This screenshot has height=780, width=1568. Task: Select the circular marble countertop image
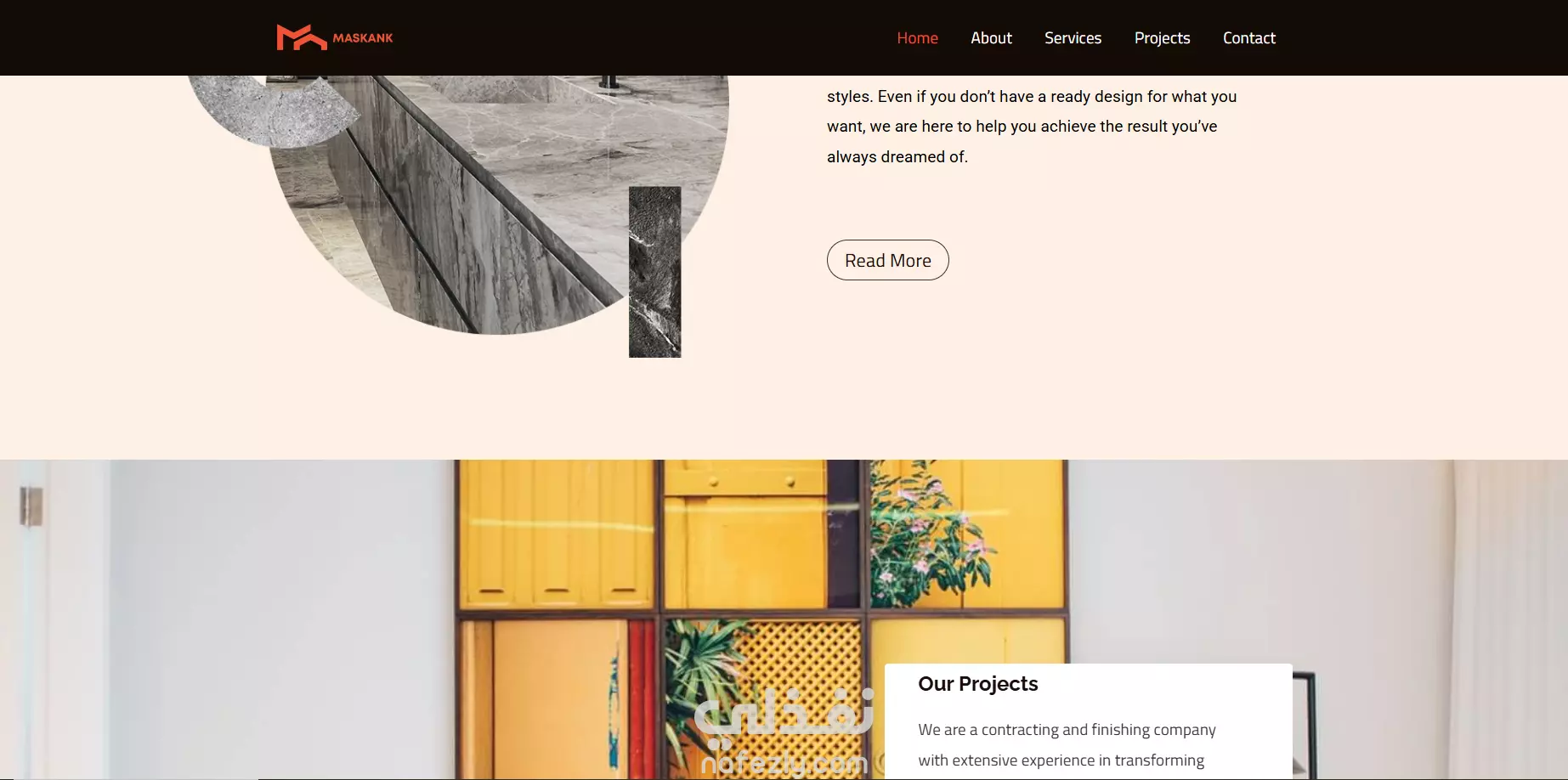[x=497, y=205]
